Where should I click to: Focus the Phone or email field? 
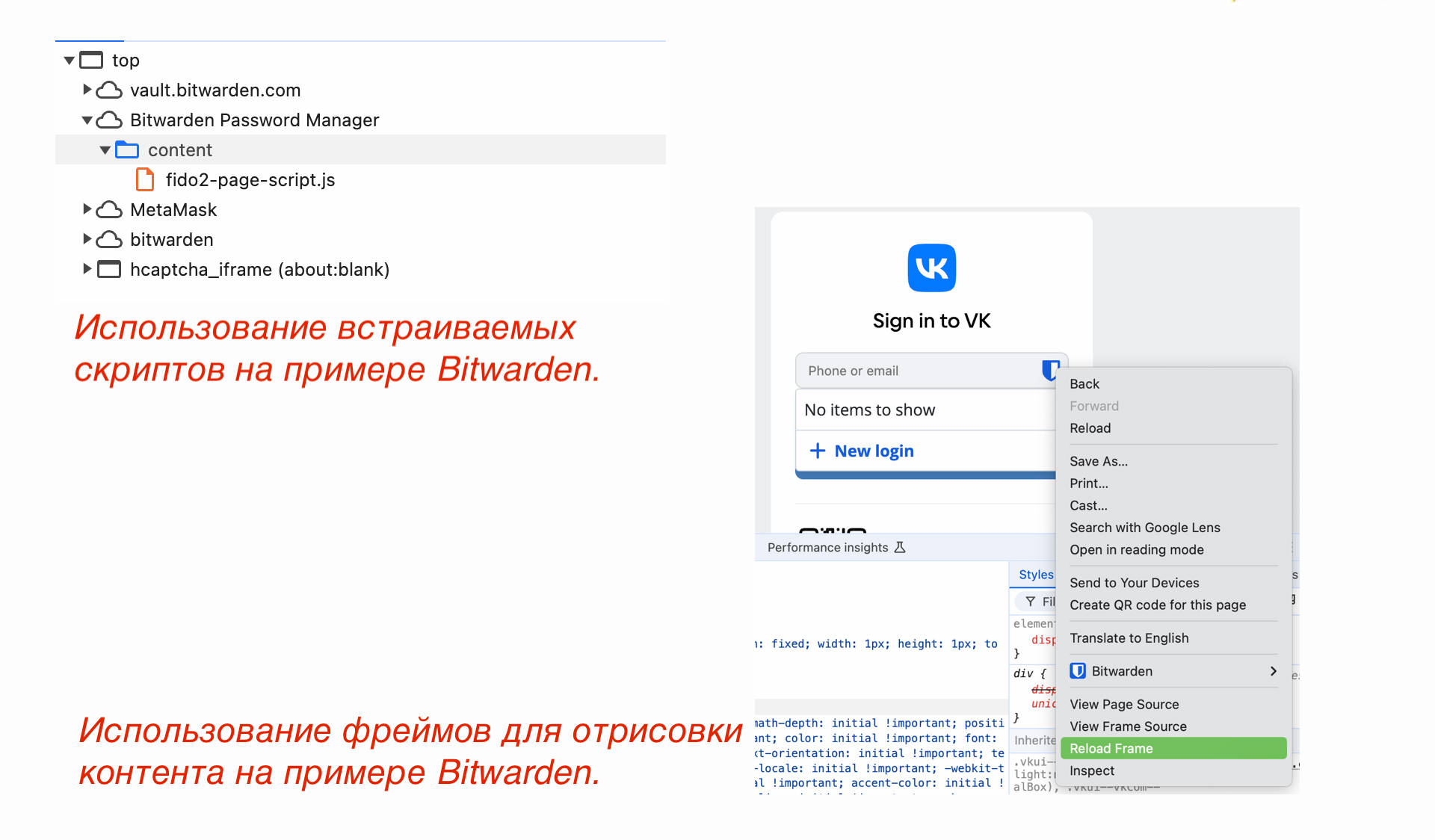[931, 371]
